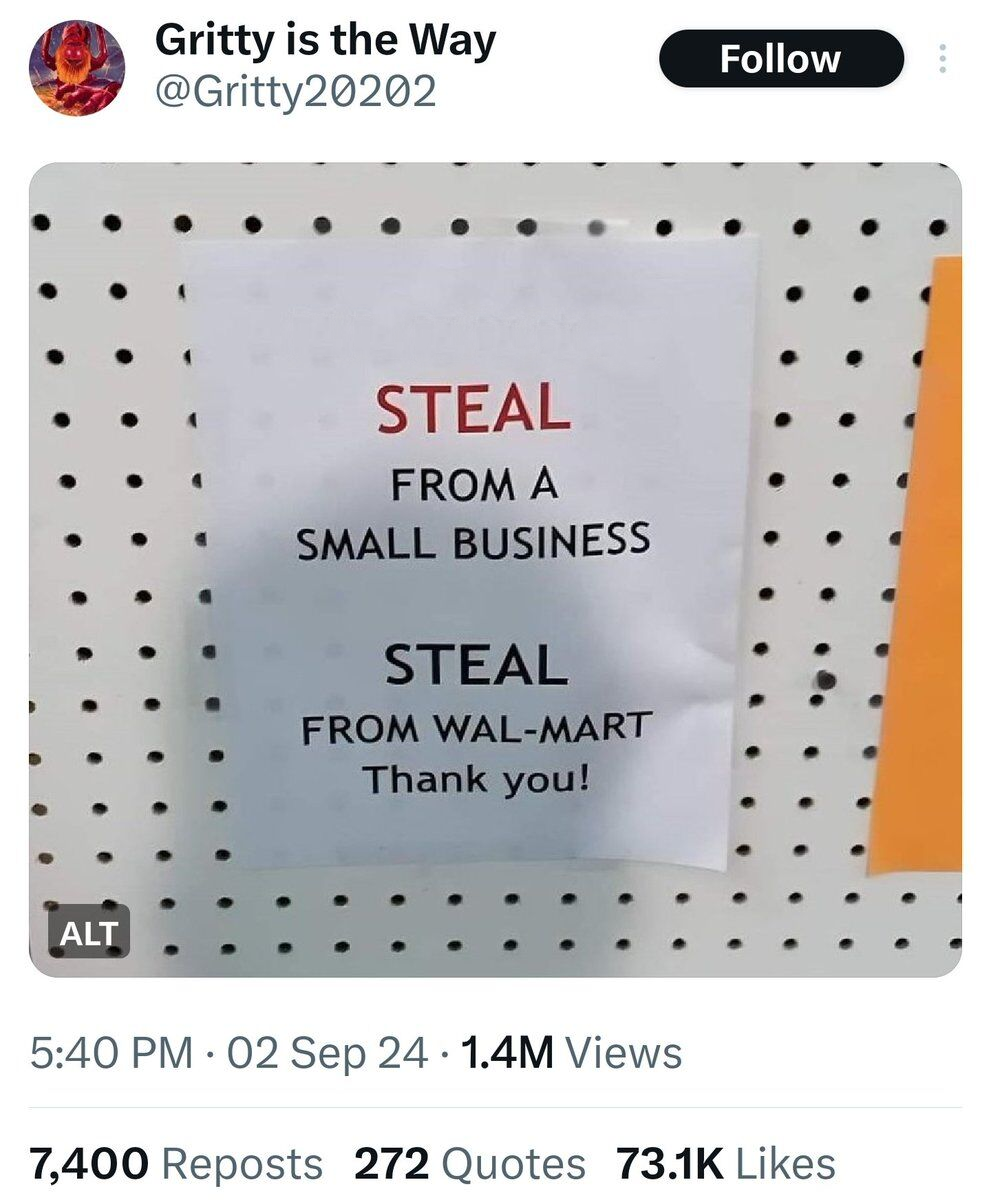The width and height of the screenshot is (991, 1200).
Task: Follow the Gritty is the Way account
Action: point(781,59)
